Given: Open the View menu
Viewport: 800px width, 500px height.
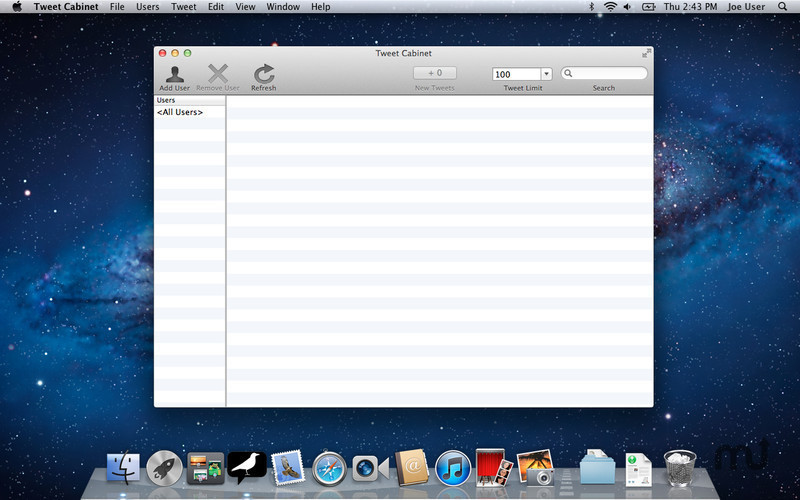Looking at the screenshot, I should (245, 7).
